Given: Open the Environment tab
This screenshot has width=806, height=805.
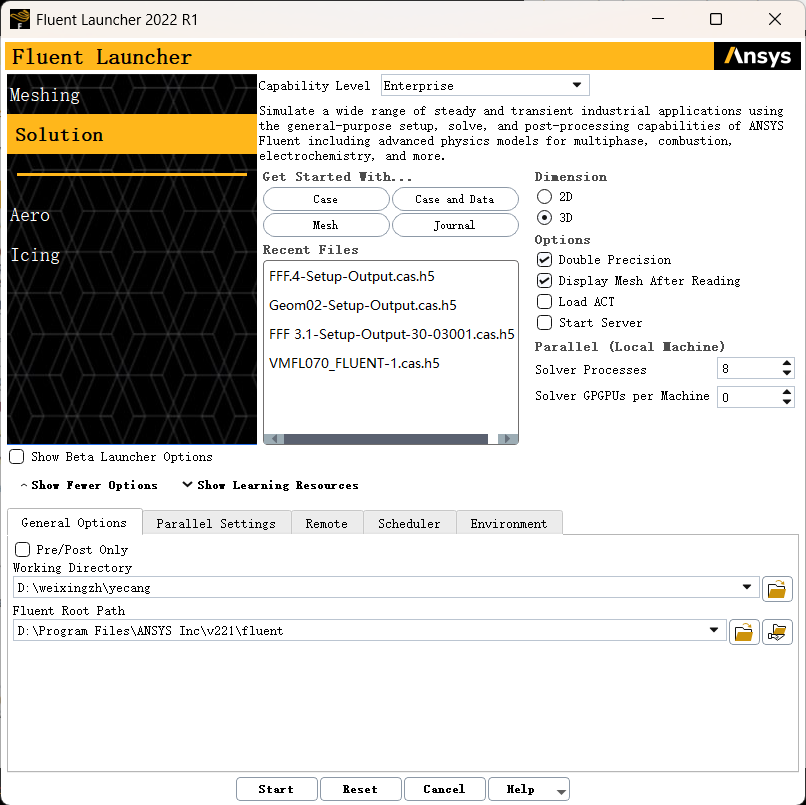Looking at the screenshot, I should tap(509, 524).
